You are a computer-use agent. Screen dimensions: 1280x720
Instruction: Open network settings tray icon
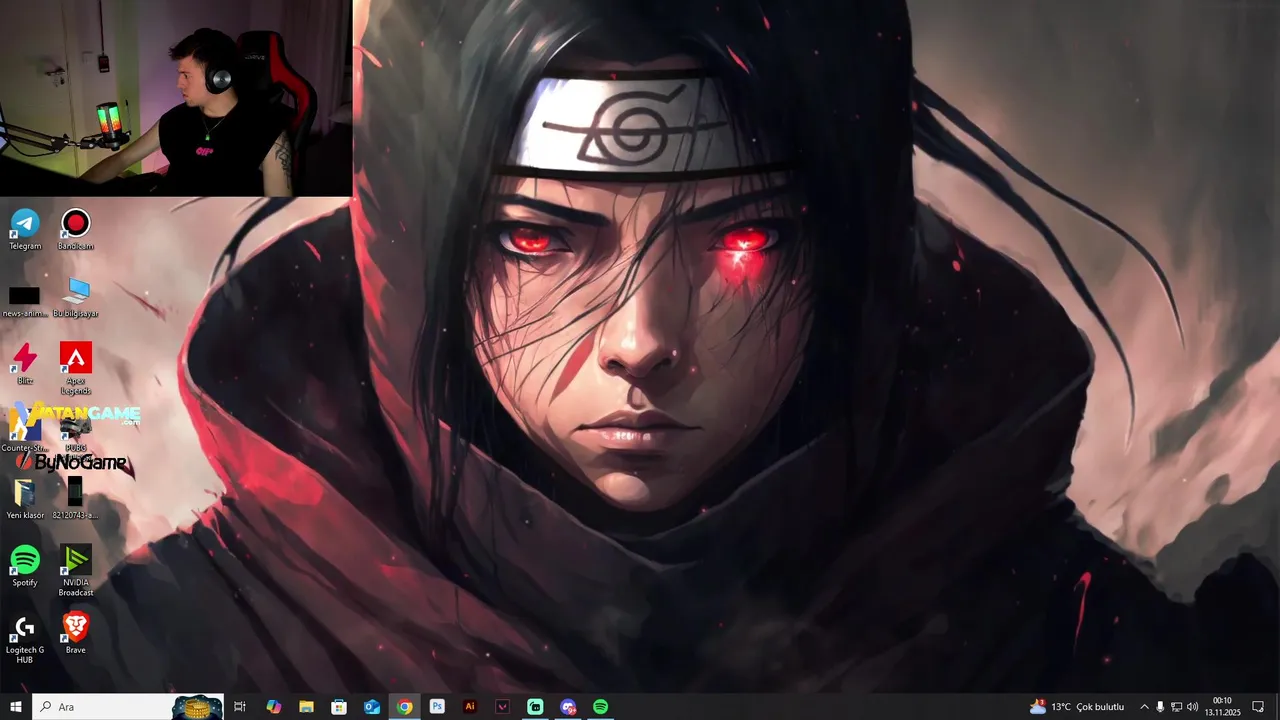[x=1176, y=707]
